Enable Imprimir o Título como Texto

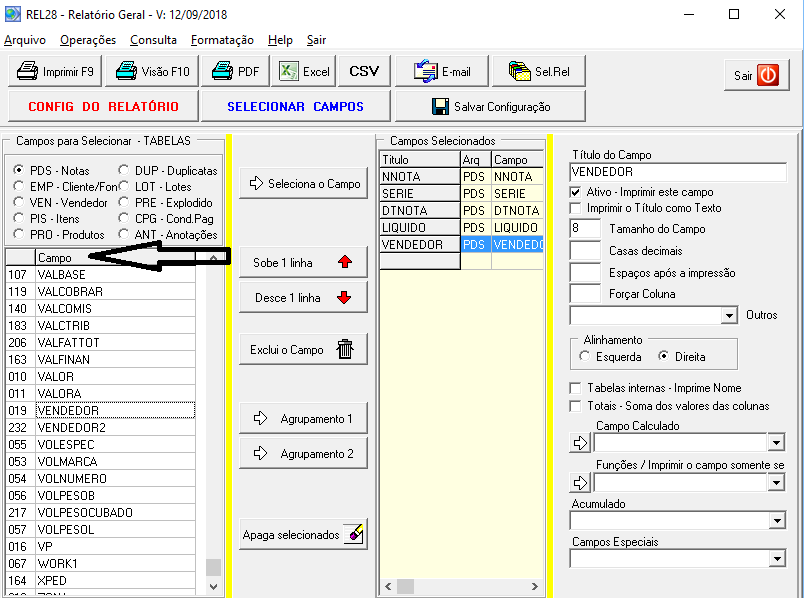pyautogui.click(x=575, y=208)
